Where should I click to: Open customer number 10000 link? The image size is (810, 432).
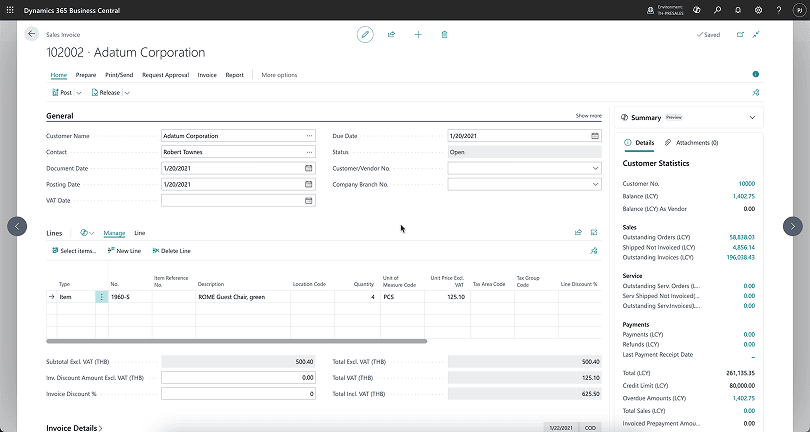(x=746, y=183)
